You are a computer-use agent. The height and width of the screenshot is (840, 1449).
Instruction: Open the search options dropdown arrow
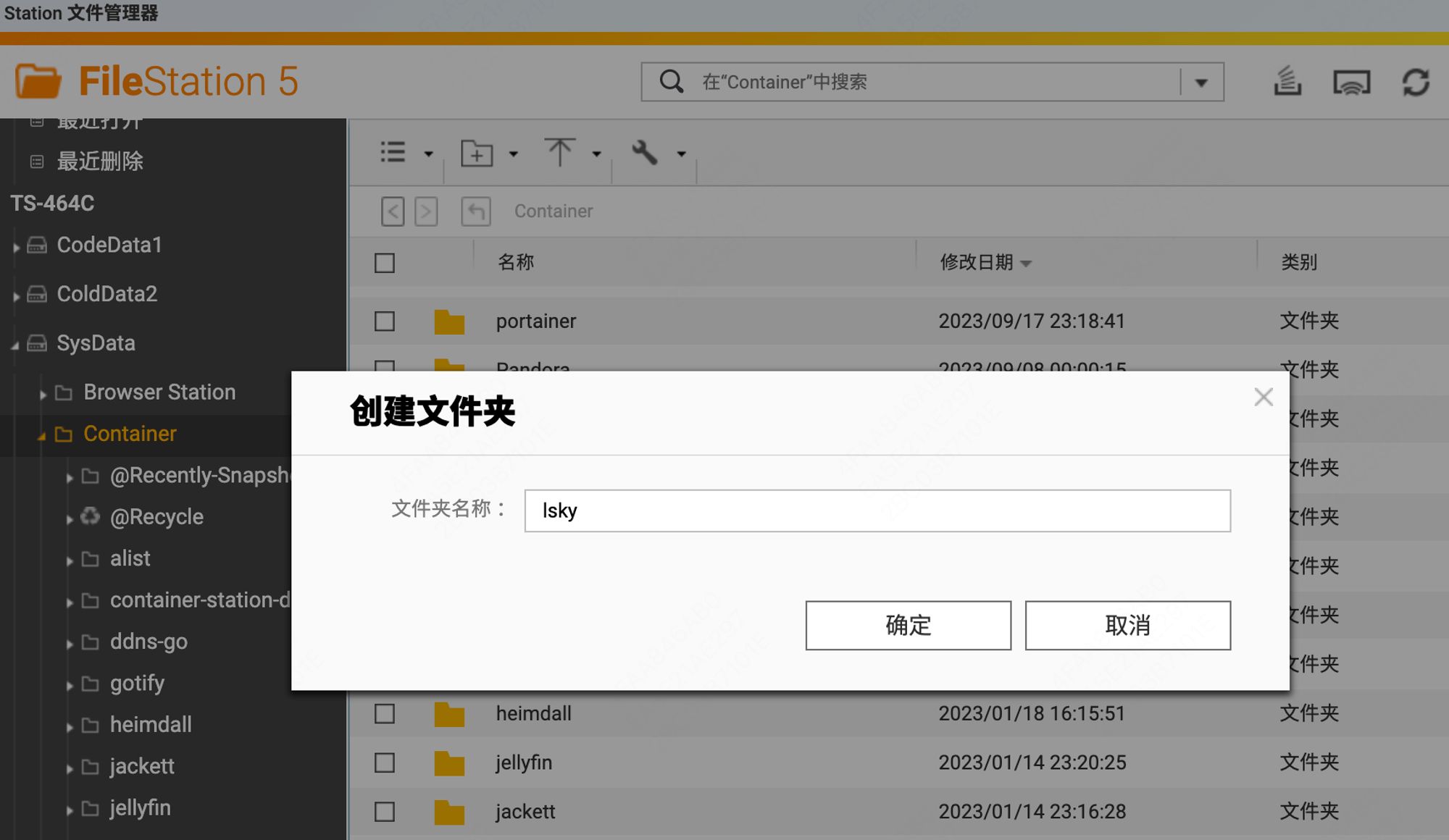(x=1201, y=83)
